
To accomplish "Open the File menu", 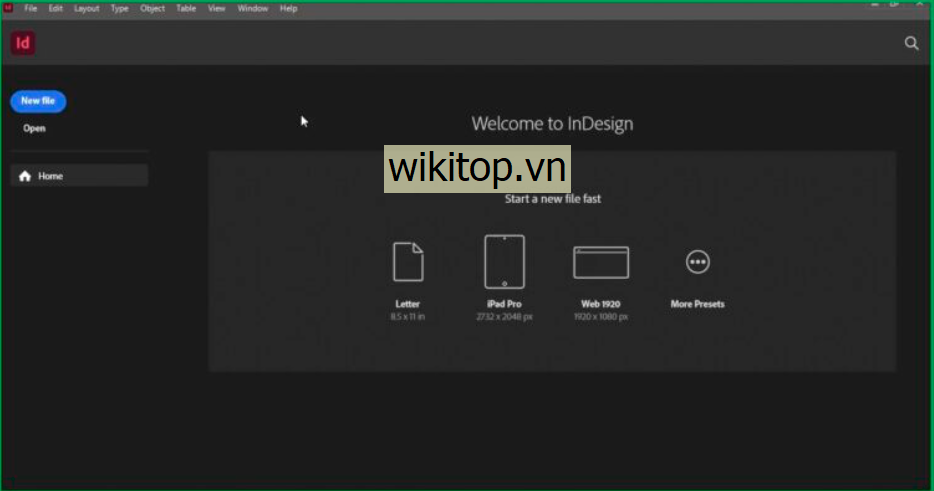I will pyautogui.click(x=30, y=8).
